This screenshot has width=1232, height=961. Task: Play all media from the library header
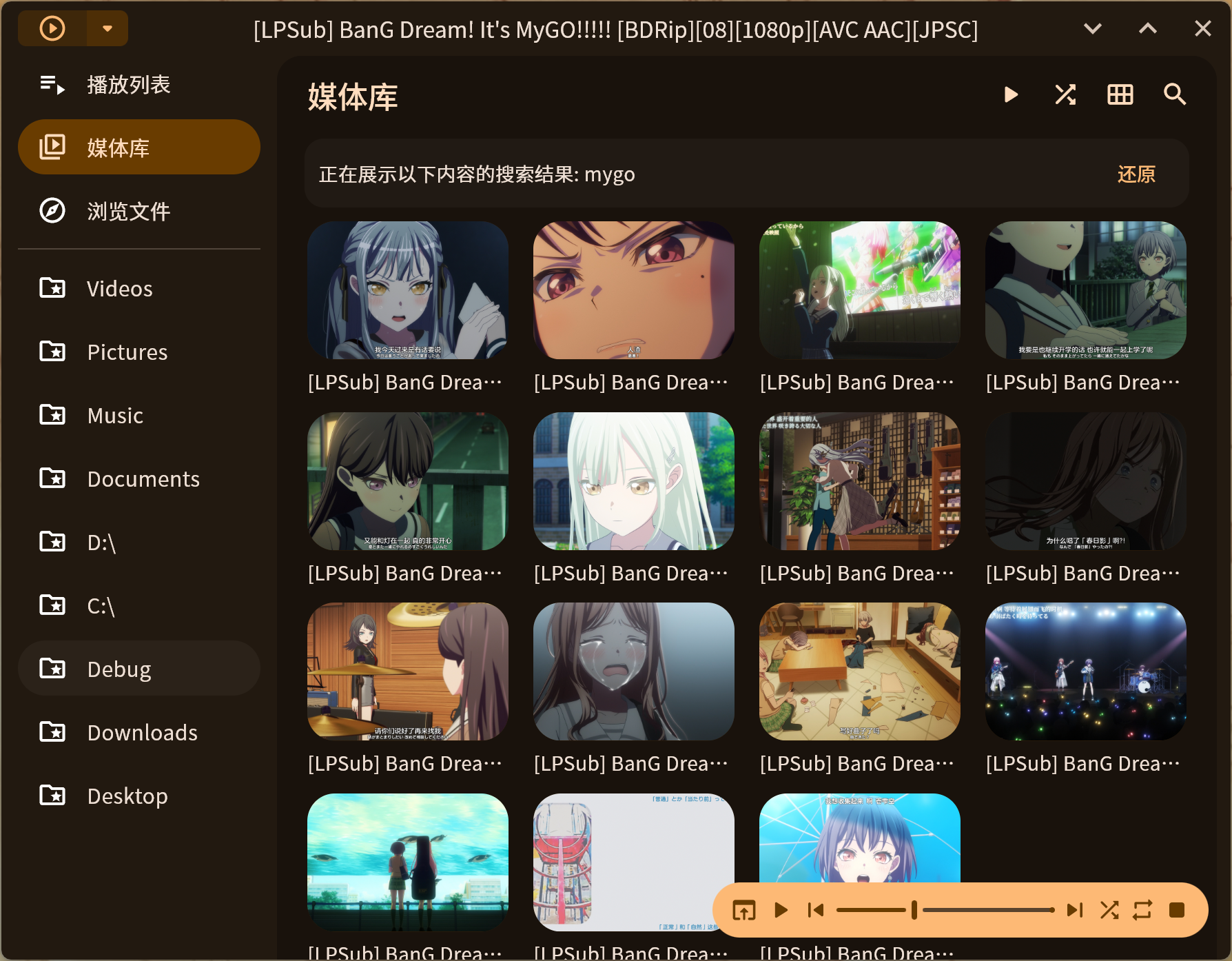pos(1010,94)
